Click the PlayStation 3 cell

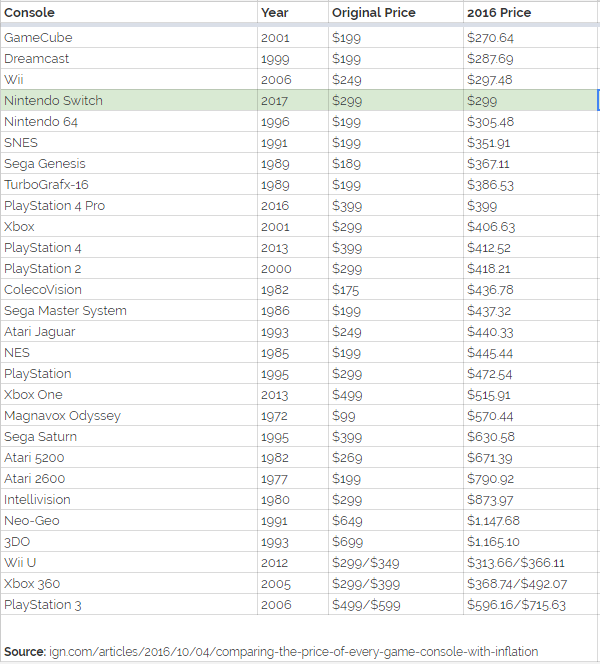tap(129, 604)
